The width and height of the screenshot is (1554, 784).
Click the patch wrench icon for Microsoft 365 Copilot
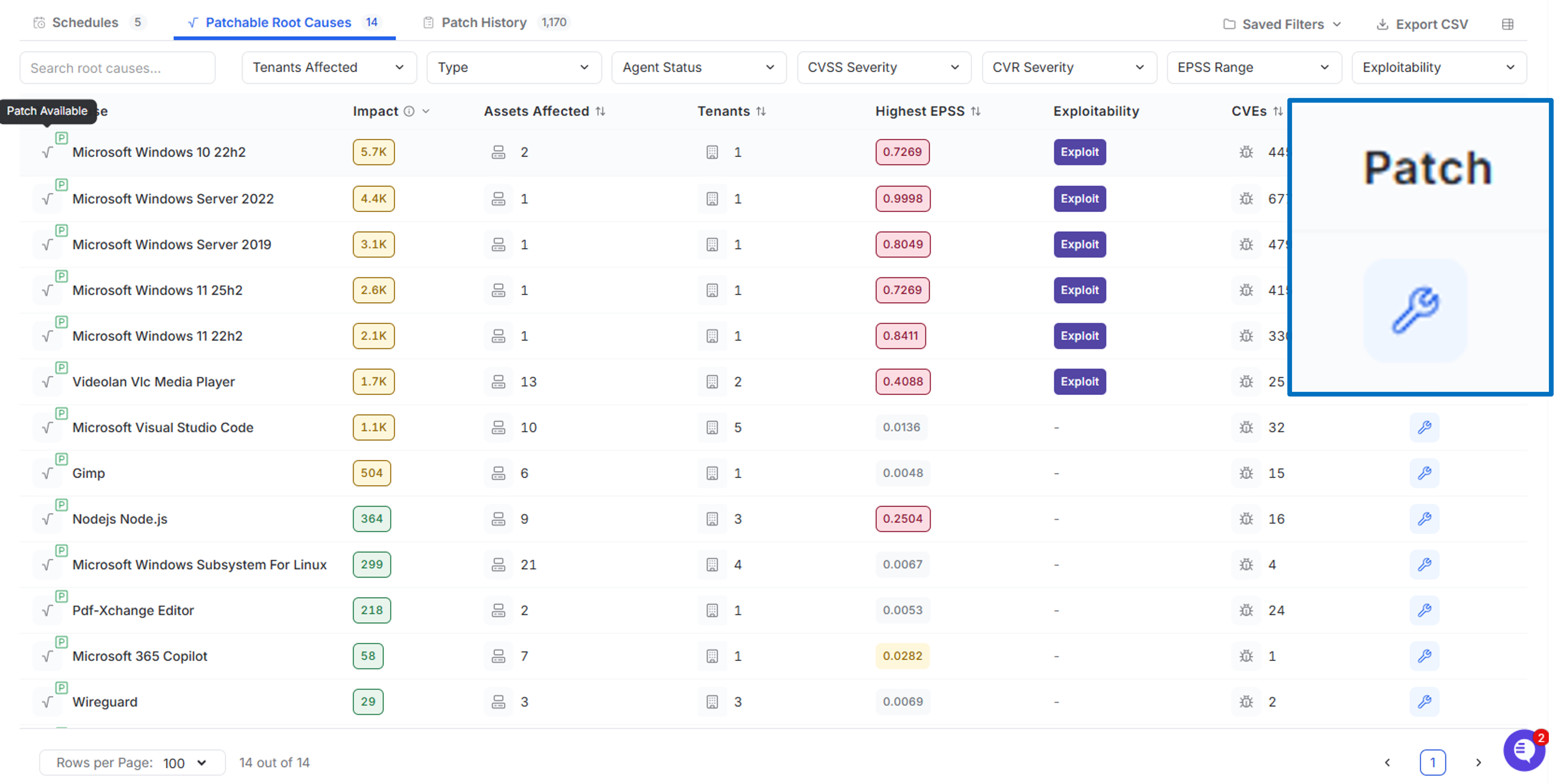tap(1424, 656)
